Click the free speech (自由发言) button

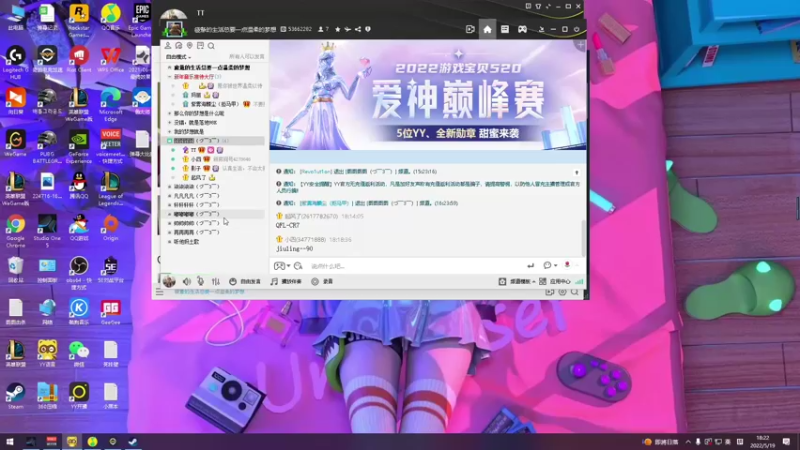point(245,282)
